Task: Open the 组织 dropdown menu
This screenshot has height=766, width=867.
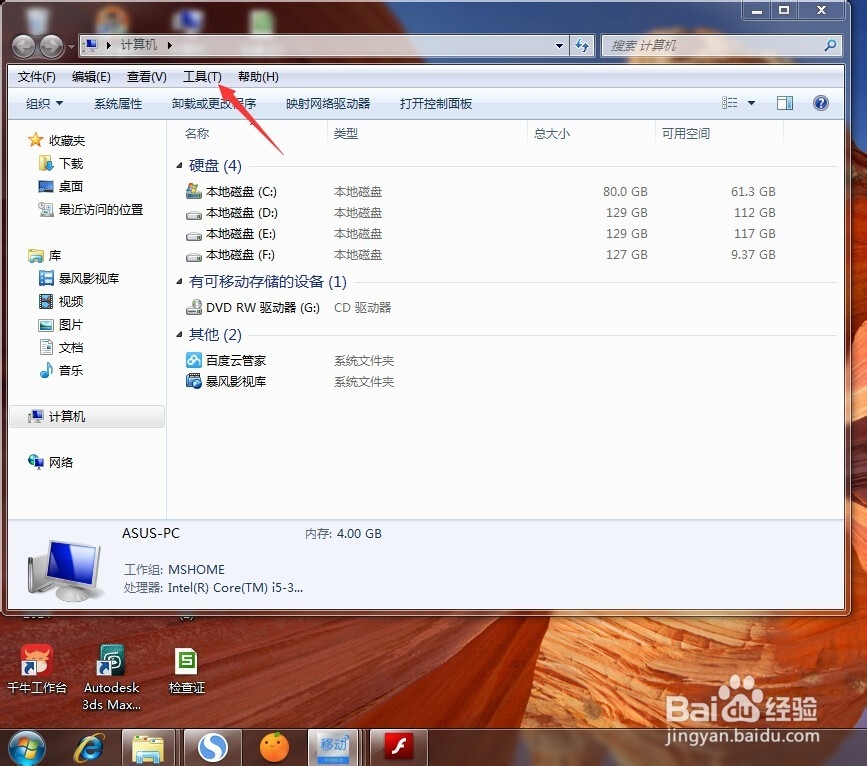Action: pos(44,103)
